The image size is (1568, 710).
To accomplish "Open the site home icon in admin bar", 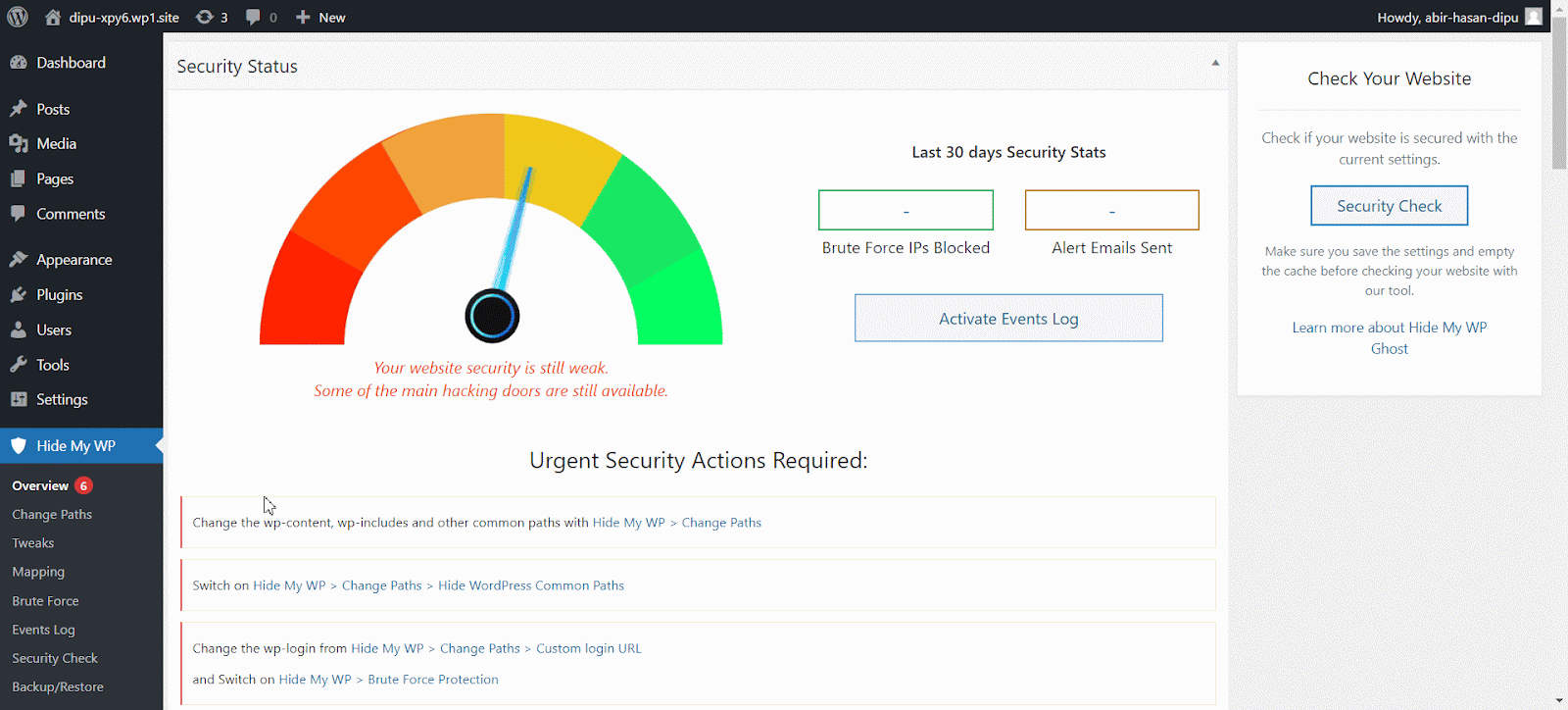I will (53, 17).
